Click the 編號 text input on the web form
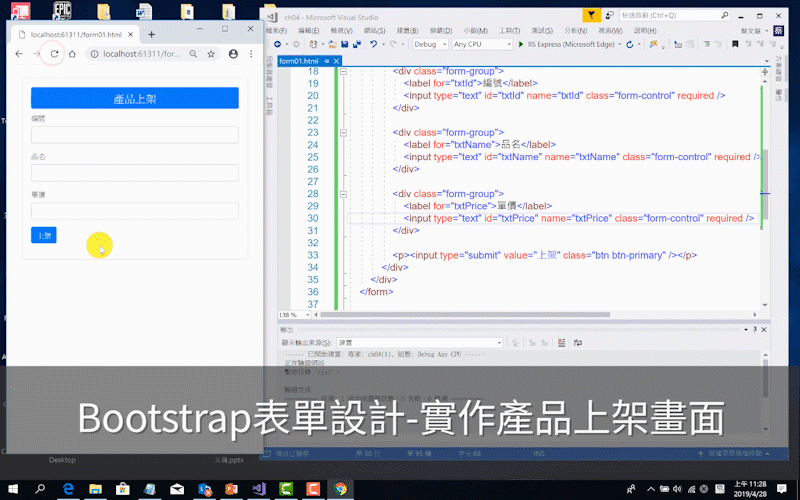800x500 pixels. coord(135,135)
